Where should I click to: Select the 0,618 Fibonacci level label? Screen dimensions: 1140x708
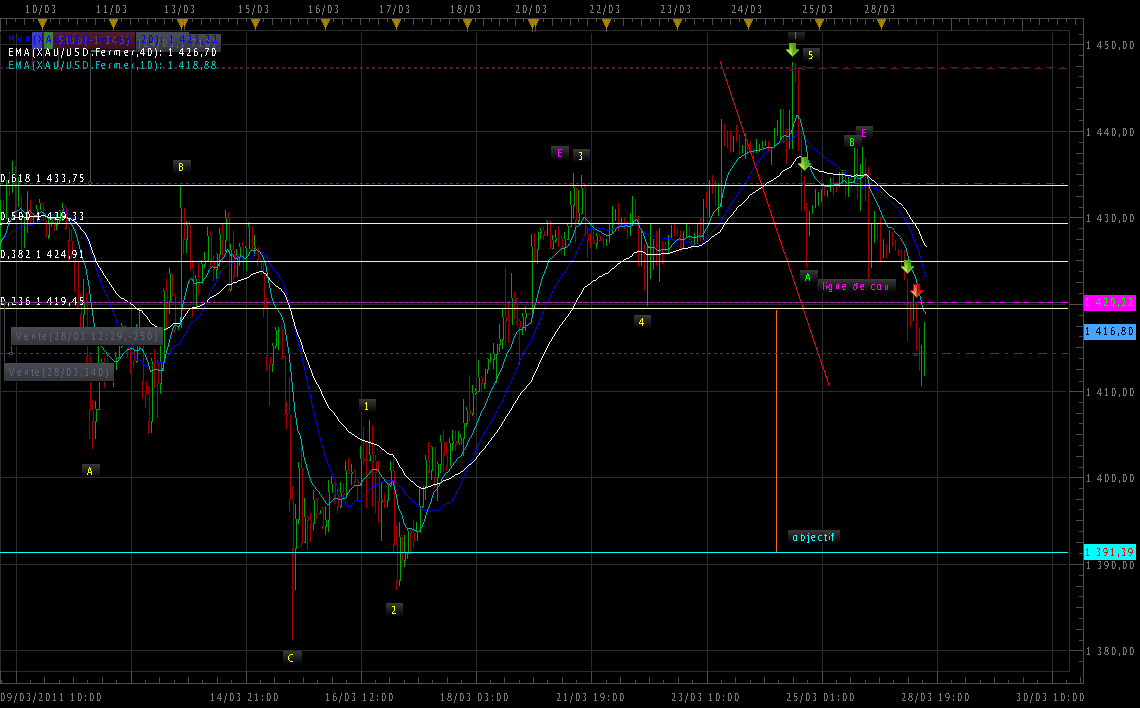pos(43,179)
